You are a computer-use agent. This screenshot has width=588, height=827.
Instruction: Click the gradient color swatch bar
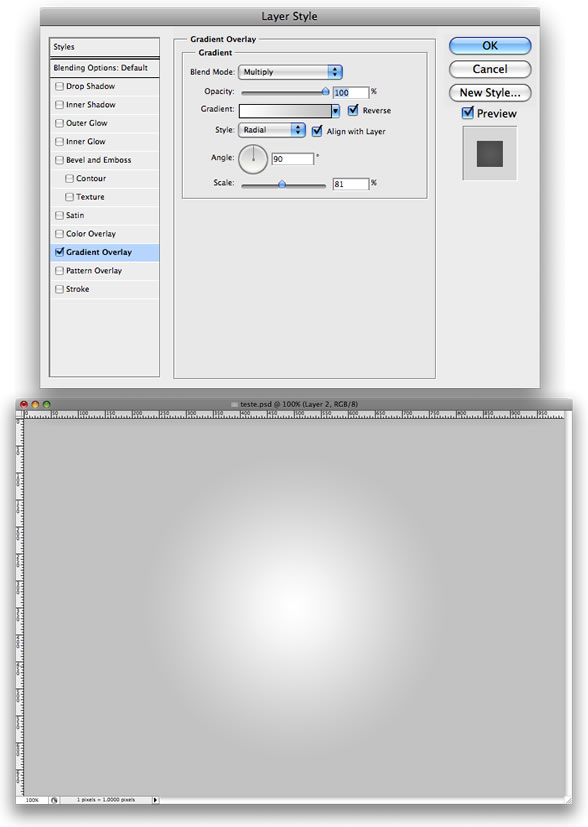click(285, 111)
